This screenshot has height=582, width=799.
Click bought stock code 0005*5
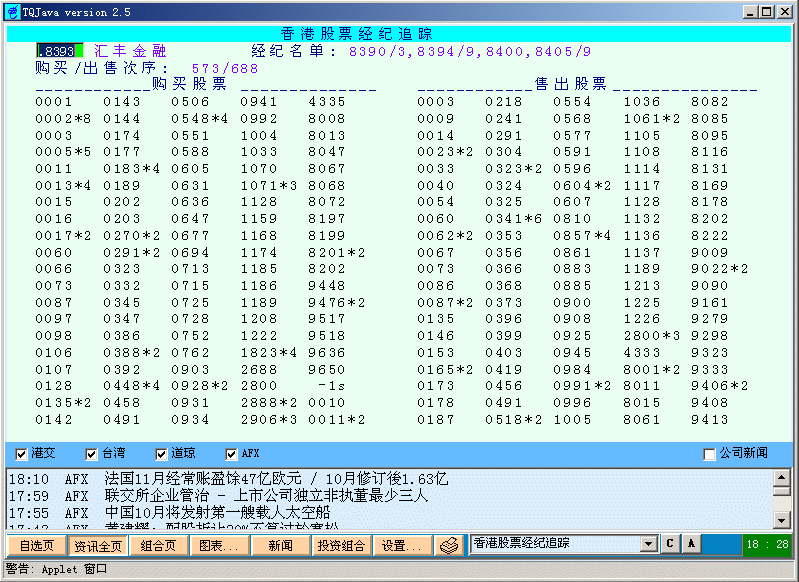(x=63, y=152)
